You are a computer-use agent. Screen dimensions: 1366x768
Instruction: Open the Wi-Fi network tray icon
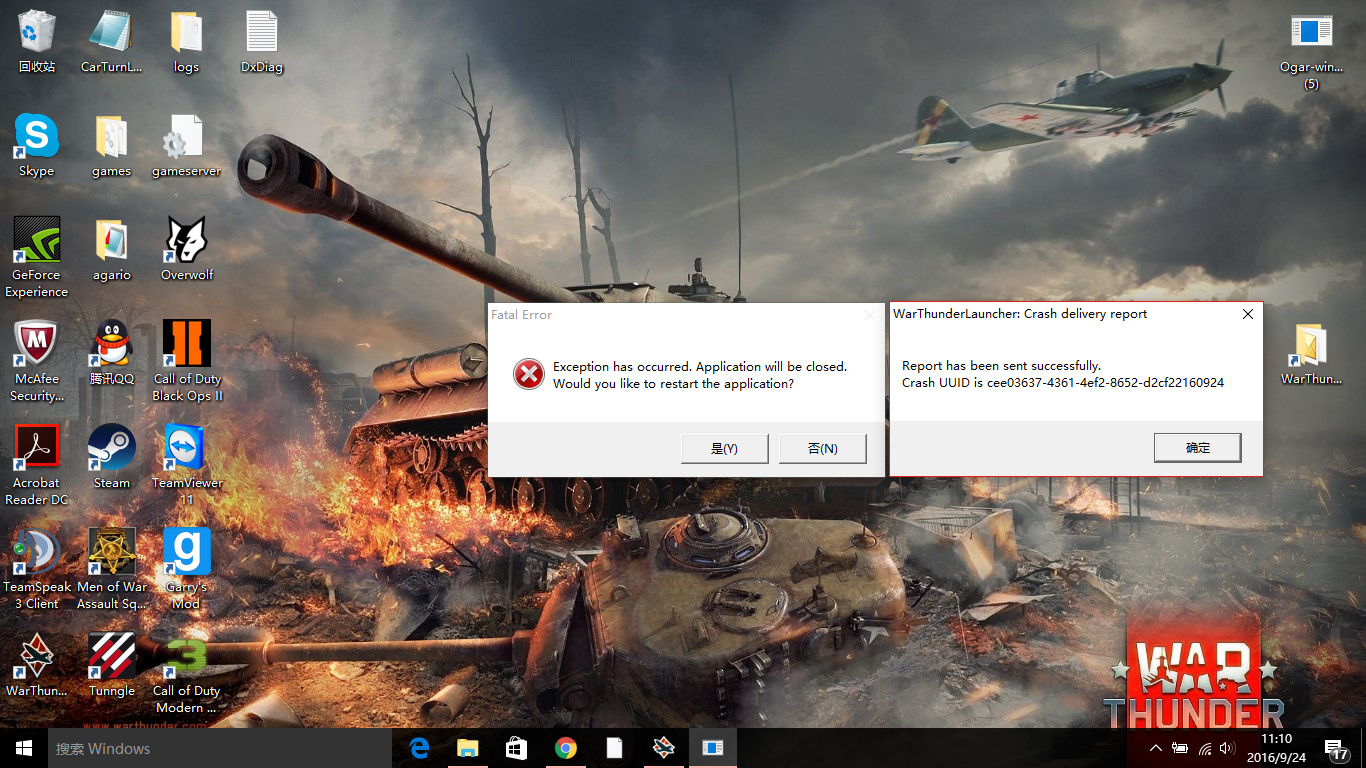(1205, 748)
